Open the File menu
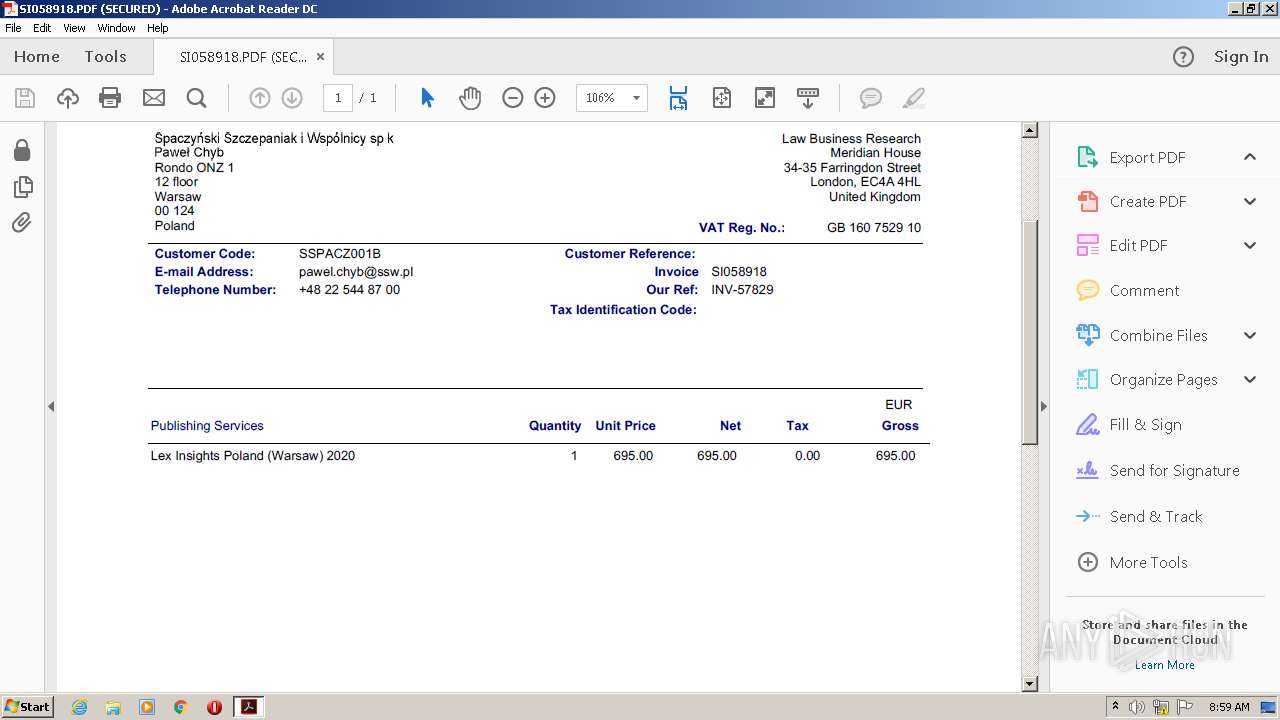Image resolution: width=1280 pixels, height=720 pixels. [x=13, y=28]
